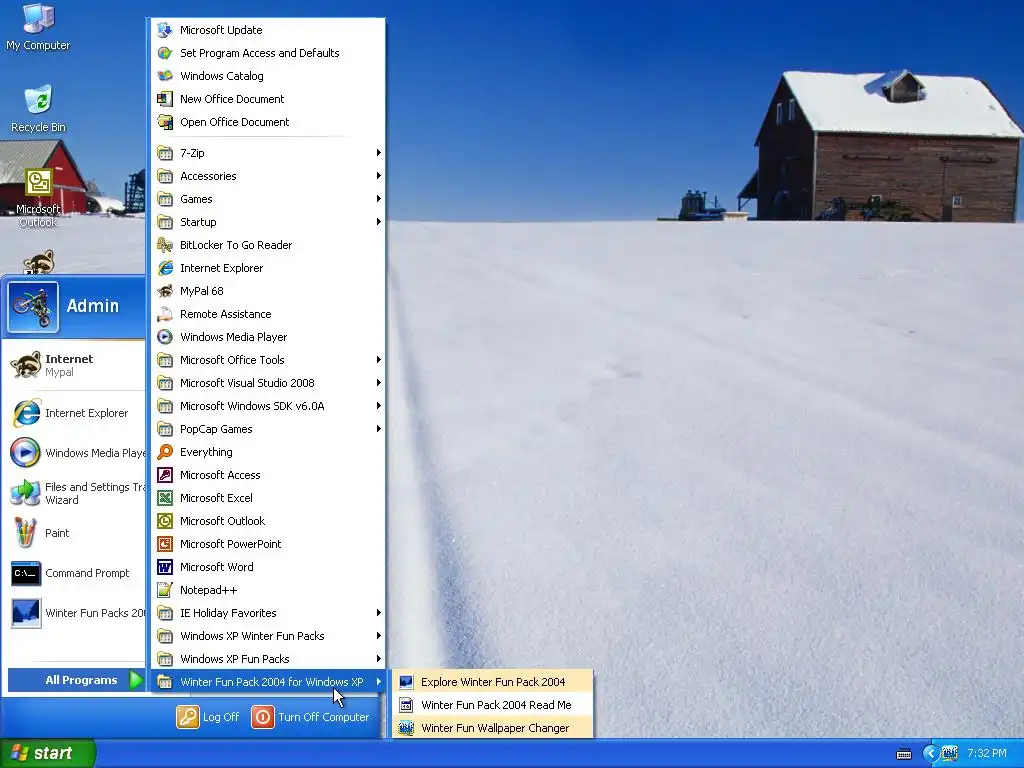Open Remote Assistance icon
The image size is (1024, 768).
tap(165, 314)
